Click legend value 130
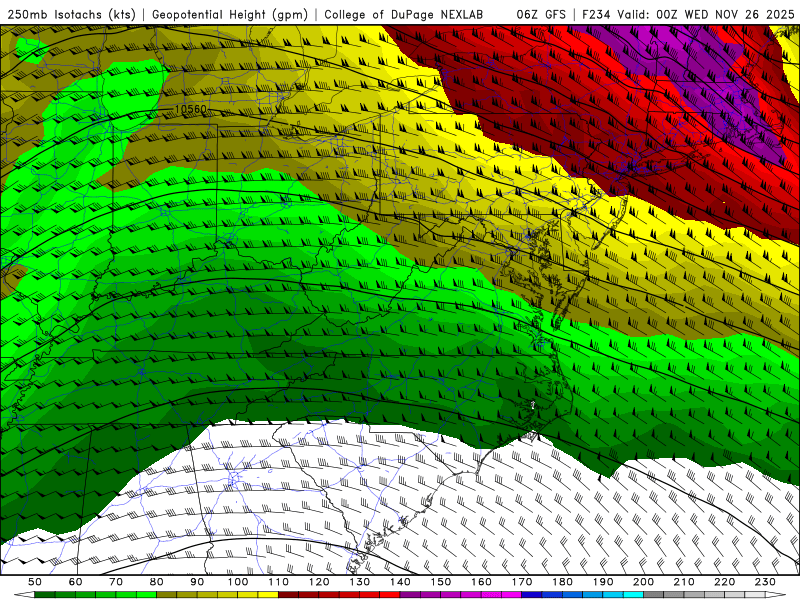The height and width of the screenshot is (600, 800). pos(359,582)
